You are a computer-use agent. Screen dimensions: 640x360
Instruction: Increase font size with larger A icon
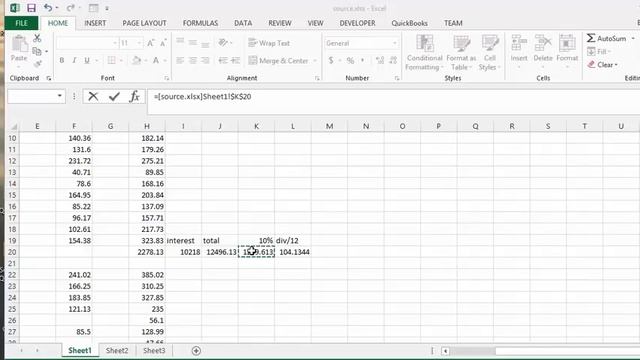click(150, 43)
